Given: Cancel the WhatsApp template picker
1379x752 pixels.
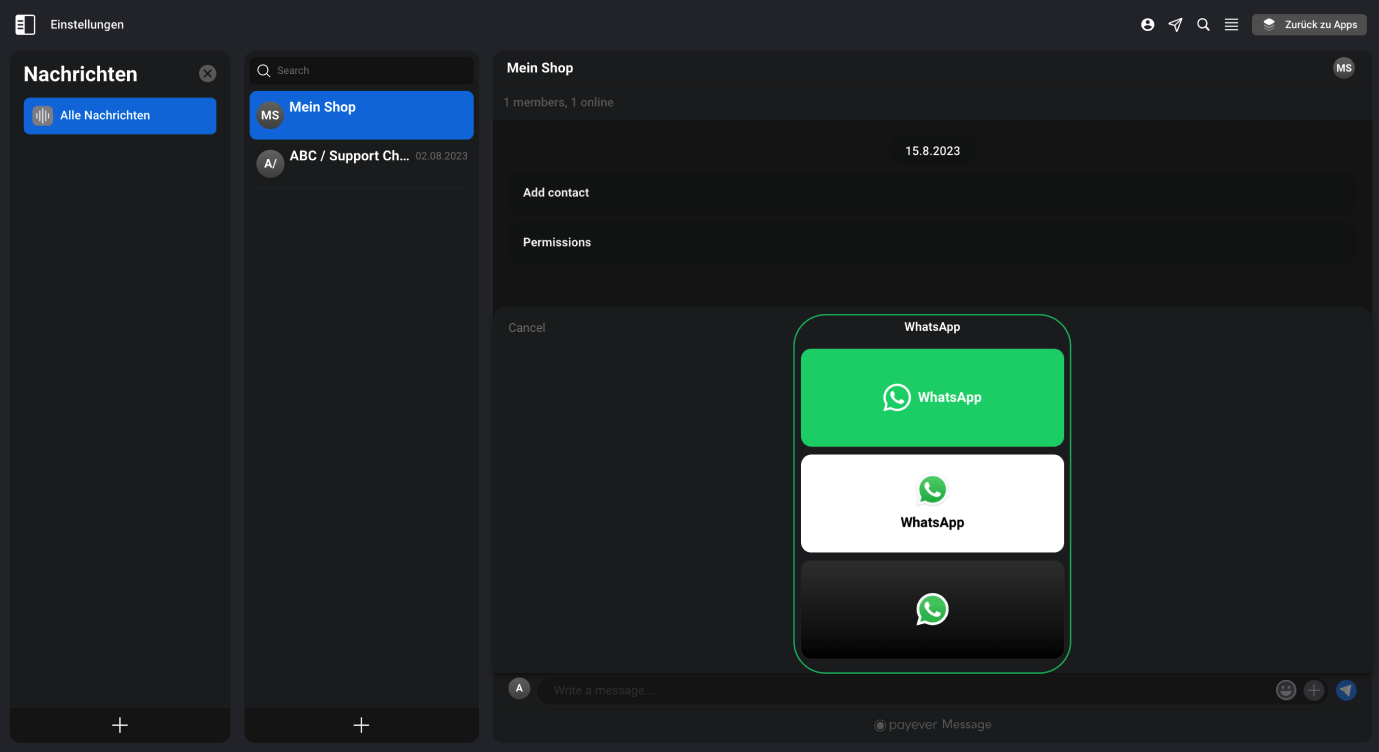Looking at the screenshot, I should [527, 328].
